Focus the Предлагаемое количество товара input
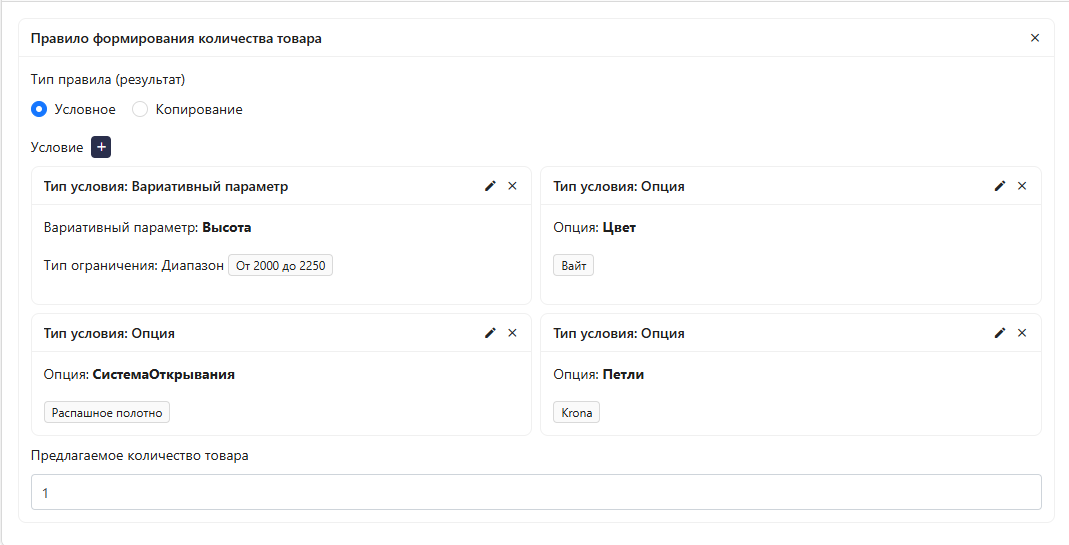 tap(536, 493)
